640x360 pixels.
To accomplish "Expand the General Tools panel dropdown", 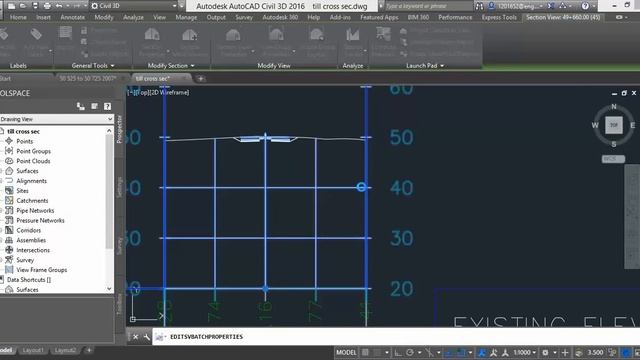I will 93,65.
